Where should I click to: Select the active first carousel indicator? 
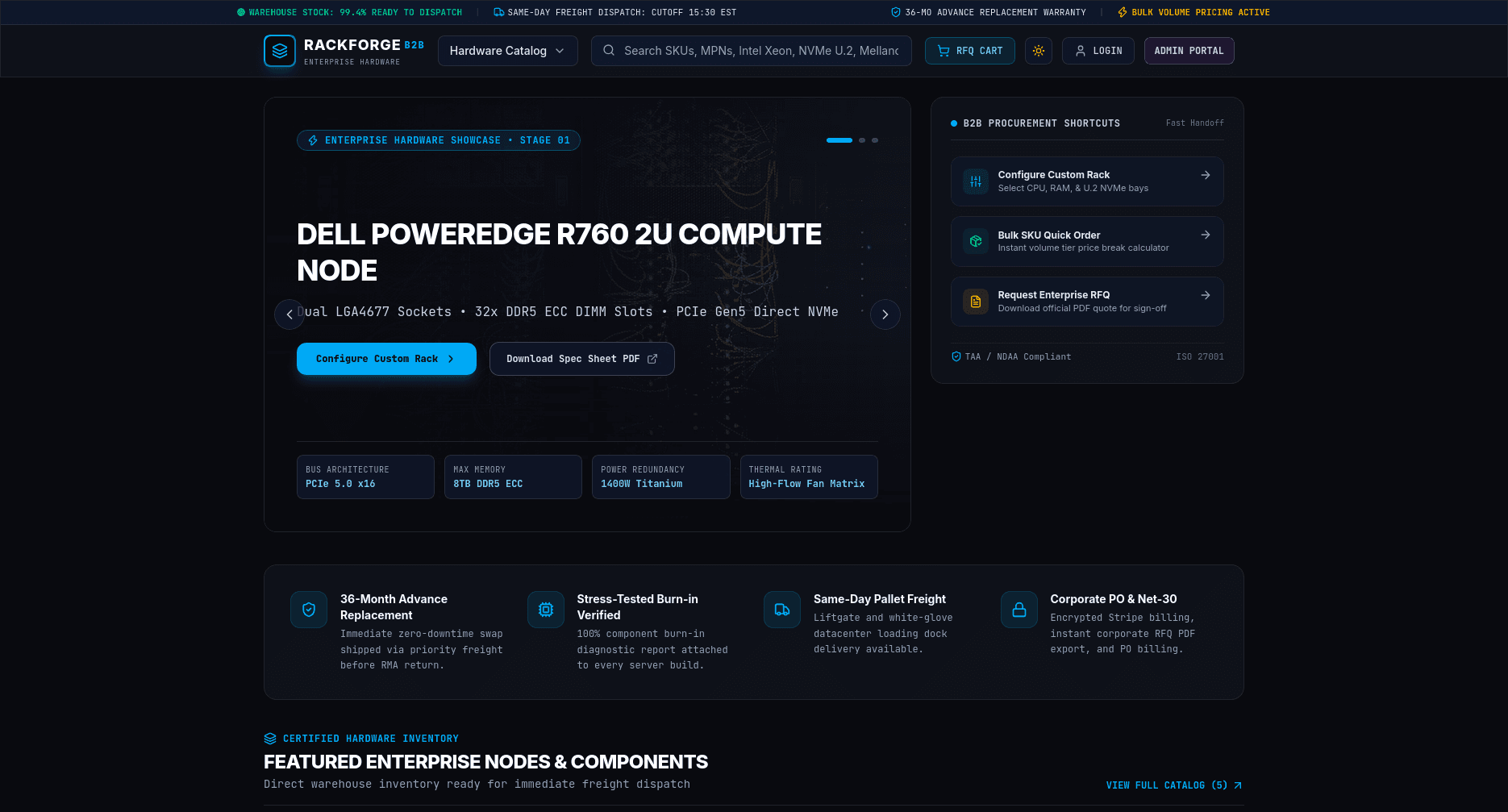tap(839, 140)
